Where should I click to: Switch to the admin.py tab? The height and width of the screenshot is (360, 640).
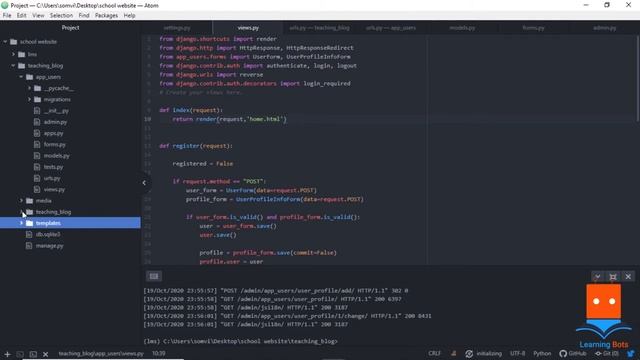(x=604, y=28)
